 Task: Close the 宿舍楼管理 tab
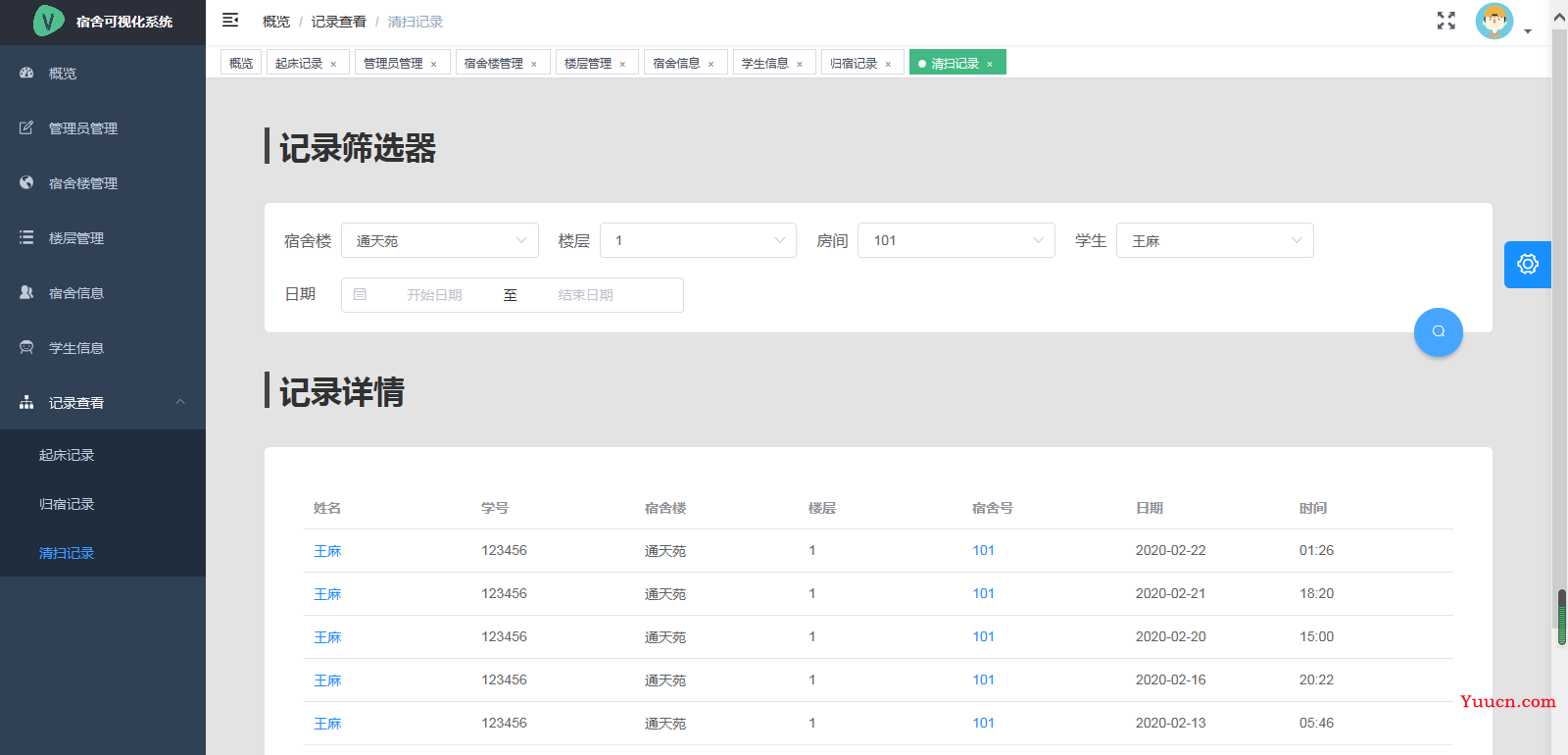[x=534, y=64]
